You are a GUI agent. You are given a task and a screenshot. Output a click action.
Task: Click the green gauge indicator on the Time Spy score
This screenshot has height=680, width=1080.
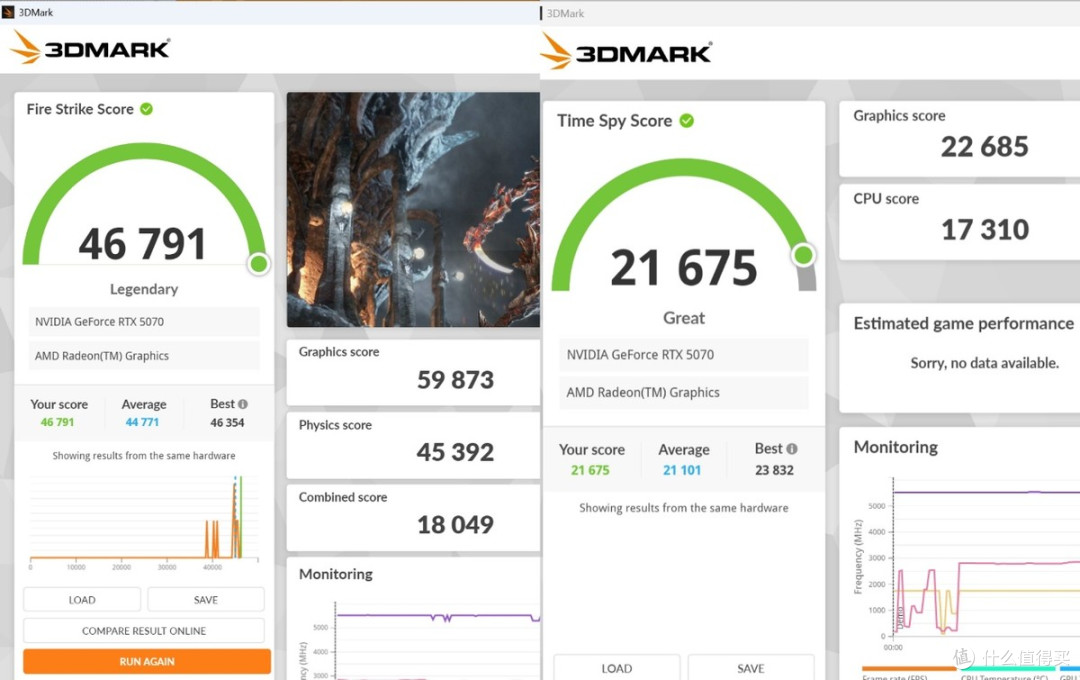[x=803, y=255]
